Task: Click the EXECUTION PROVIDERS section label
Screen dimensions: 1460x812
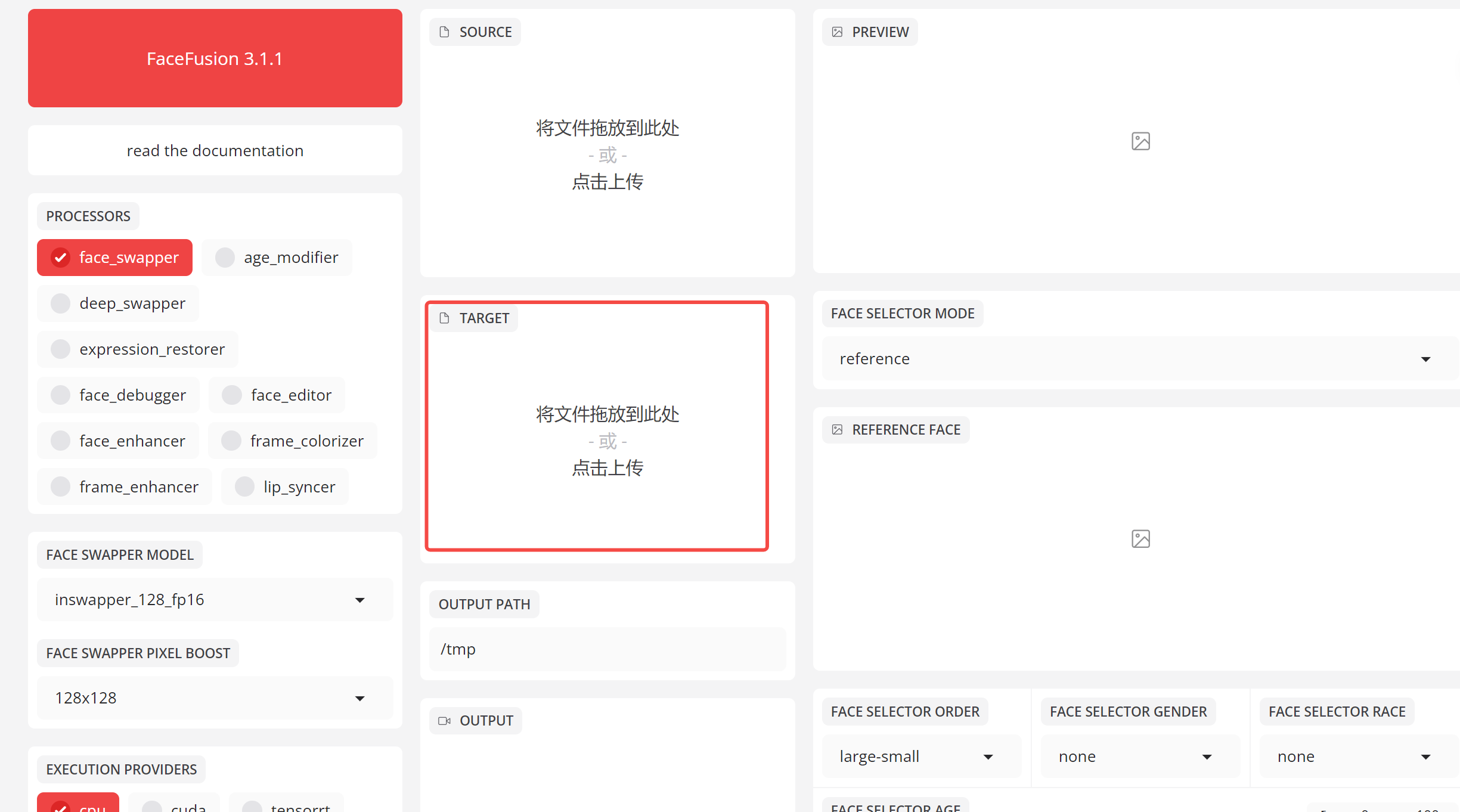Action: coord(122,770)
